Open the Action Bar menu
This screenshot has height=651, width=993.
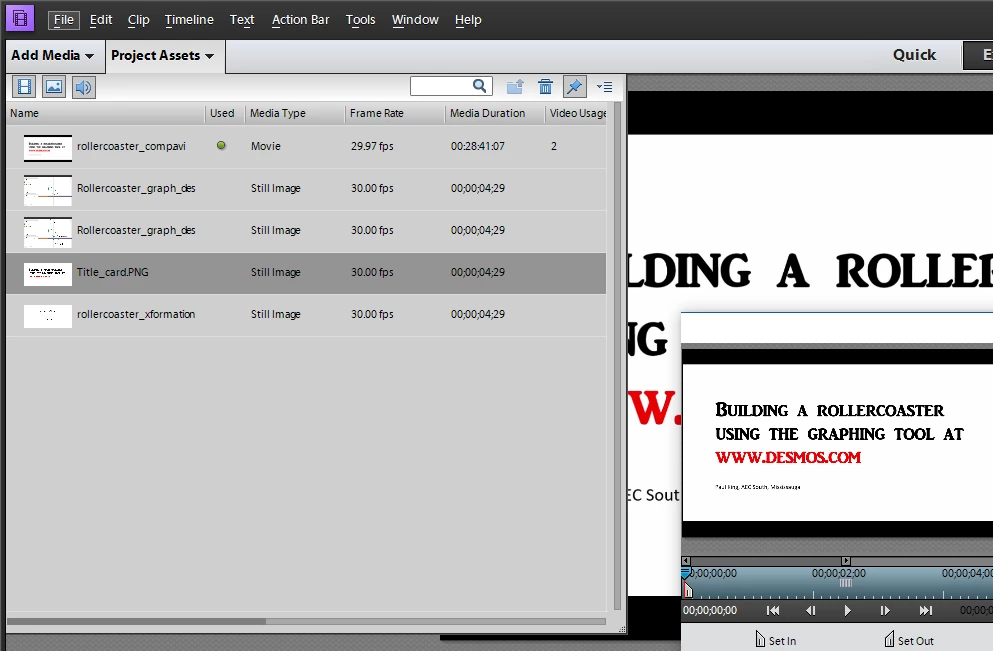click(x=300, y=20)
